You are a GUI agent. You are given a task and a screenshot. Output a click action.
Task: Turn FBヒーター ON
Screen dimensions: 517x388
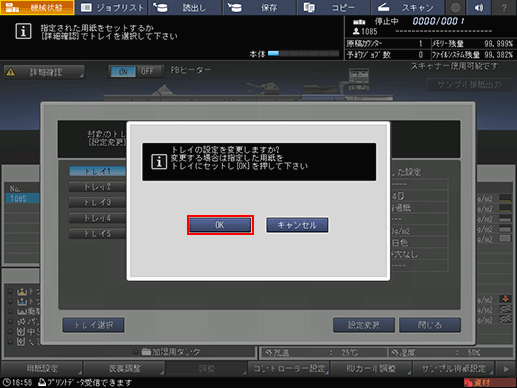(x=123, y=71)
